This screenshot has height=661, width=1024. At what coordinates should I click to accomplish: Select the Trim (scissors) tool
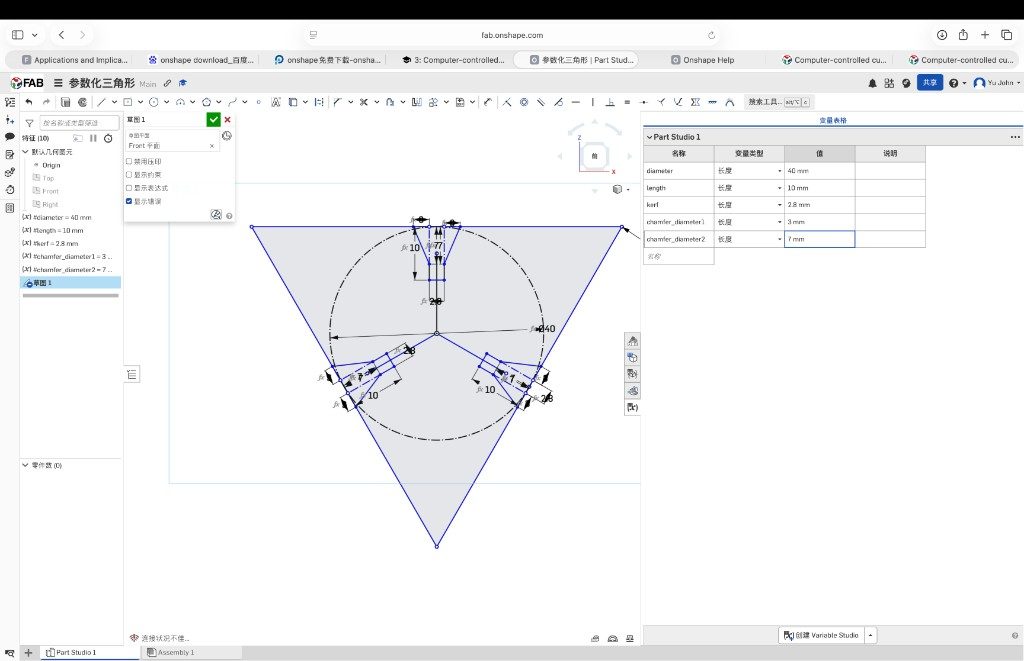click(x=364, y=102)
